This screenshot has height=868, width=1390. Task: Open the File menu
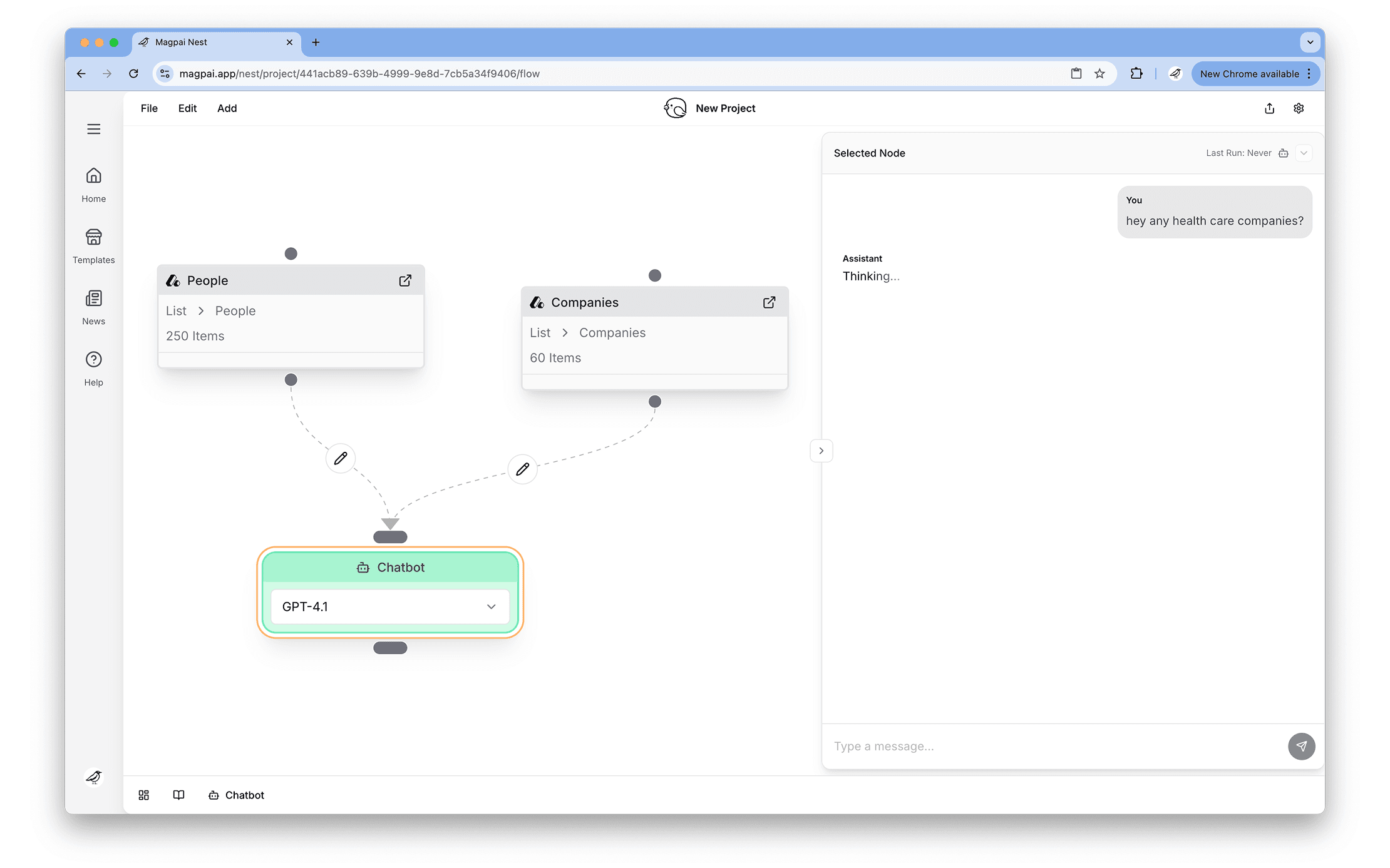pyautogui.click(x=149, y=108)
